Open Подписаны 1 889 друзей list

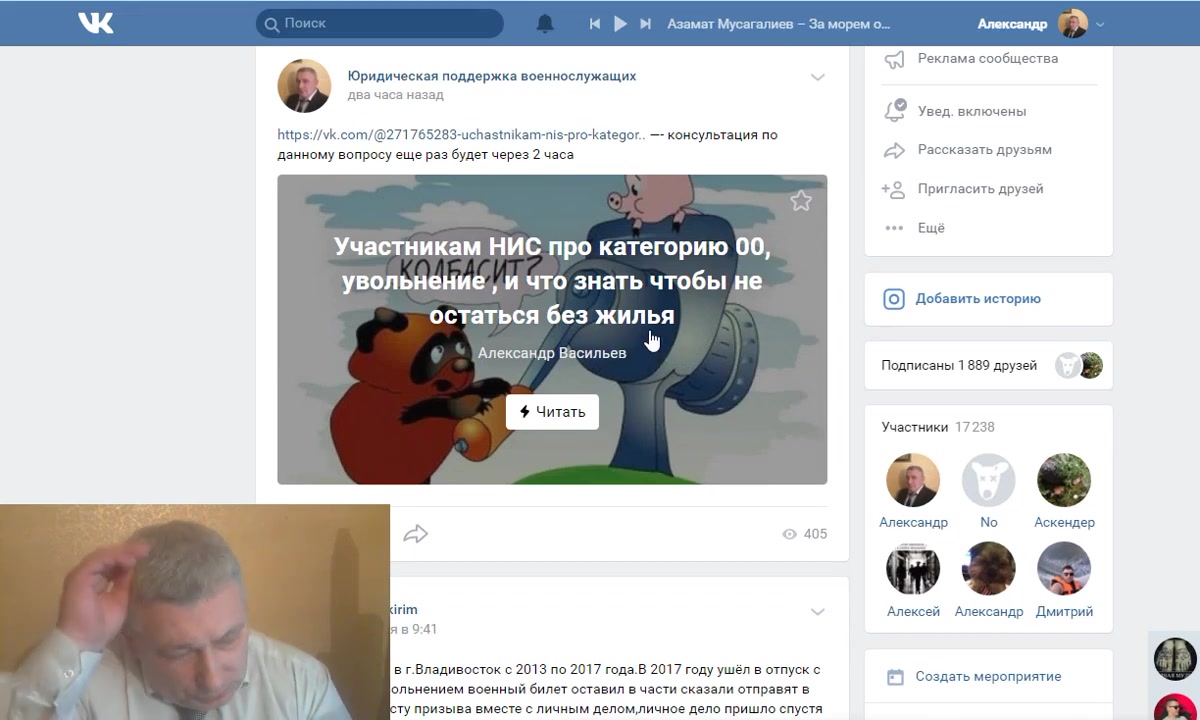point(959,366)
